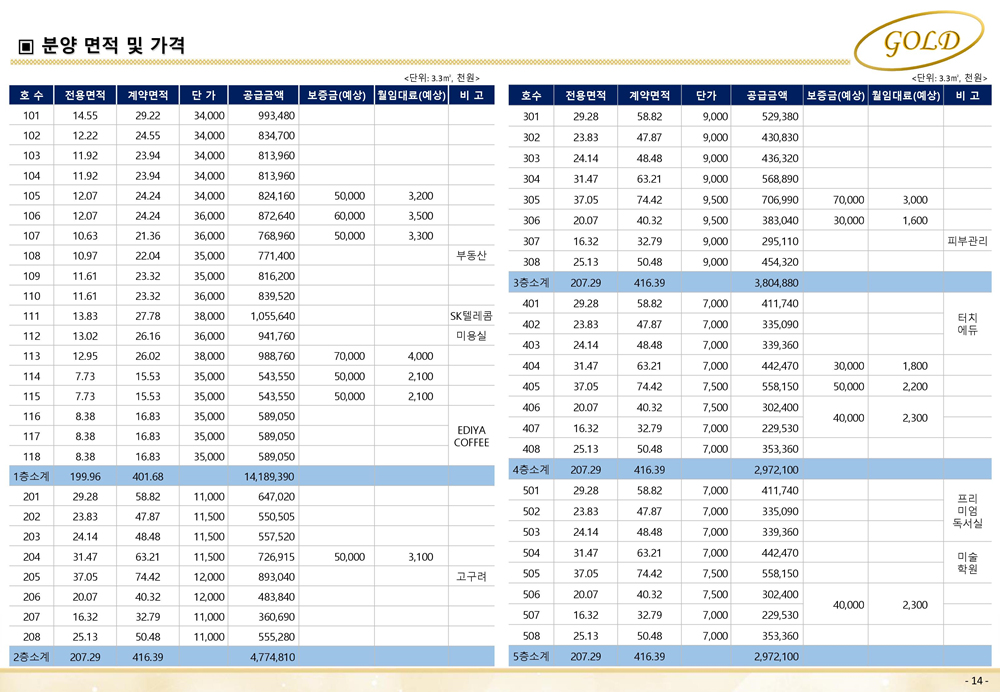1000x692 pixels.
Task: Click supply amount '834,700' for unit 102
Action: (277, 135)
